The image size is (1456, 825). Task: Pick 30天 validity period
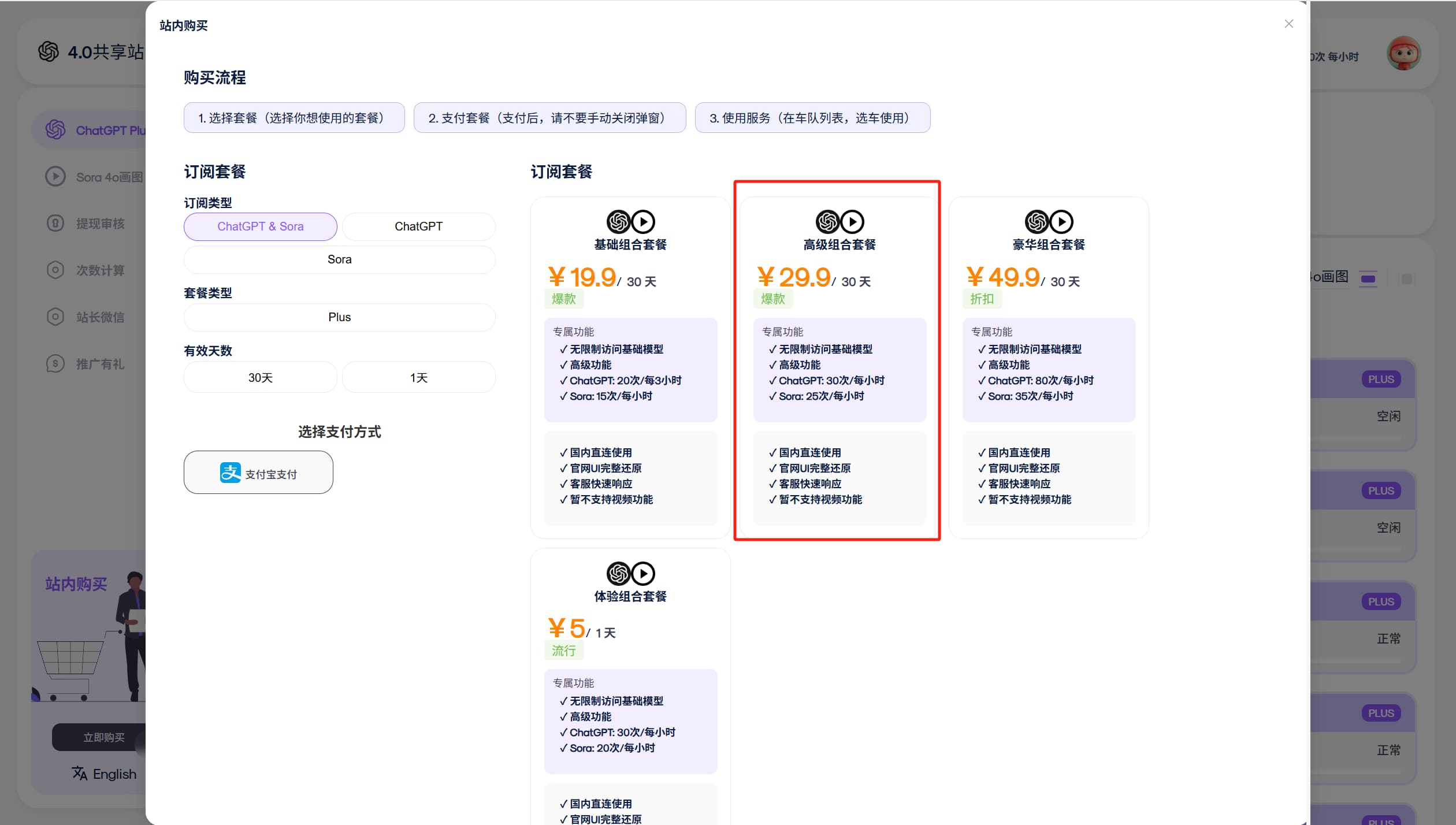(x=260, y=377)
